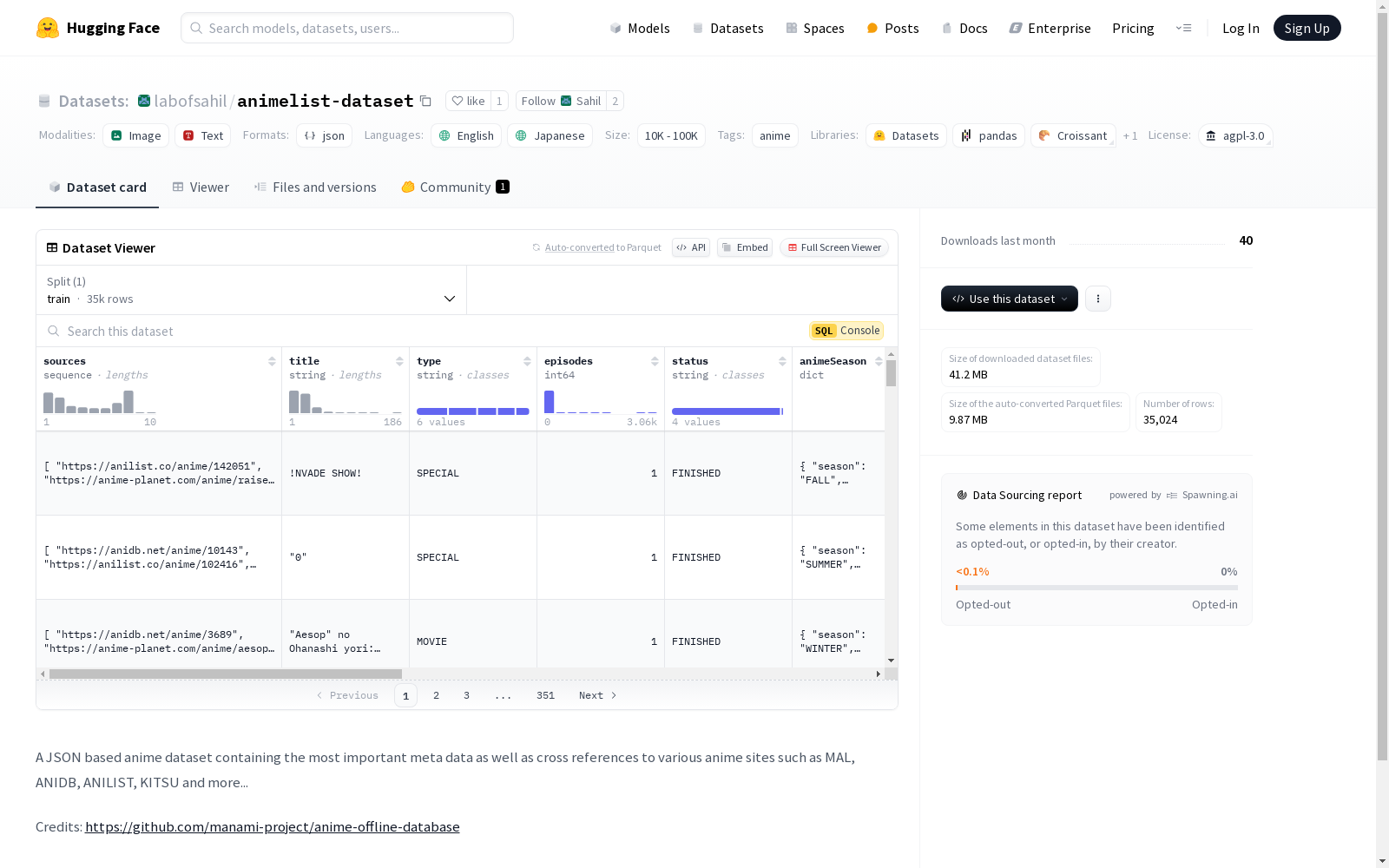1389x868 pixels.
Task: Click the !NVADE SHOW! title cell
Action: (x=346, y=473)
